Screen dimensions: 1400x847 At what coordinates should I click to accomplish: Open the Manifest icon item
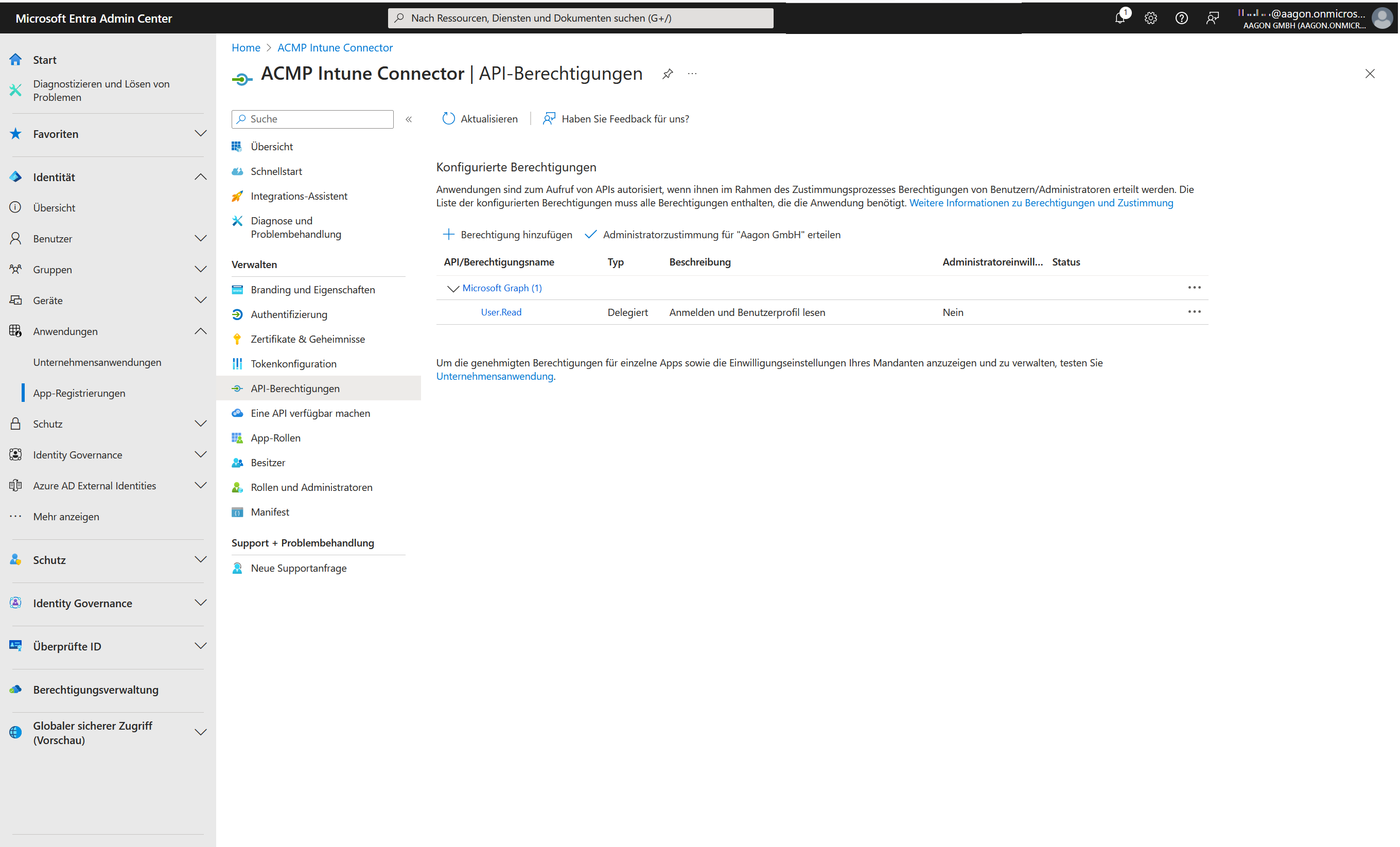[x=237, y=513]
